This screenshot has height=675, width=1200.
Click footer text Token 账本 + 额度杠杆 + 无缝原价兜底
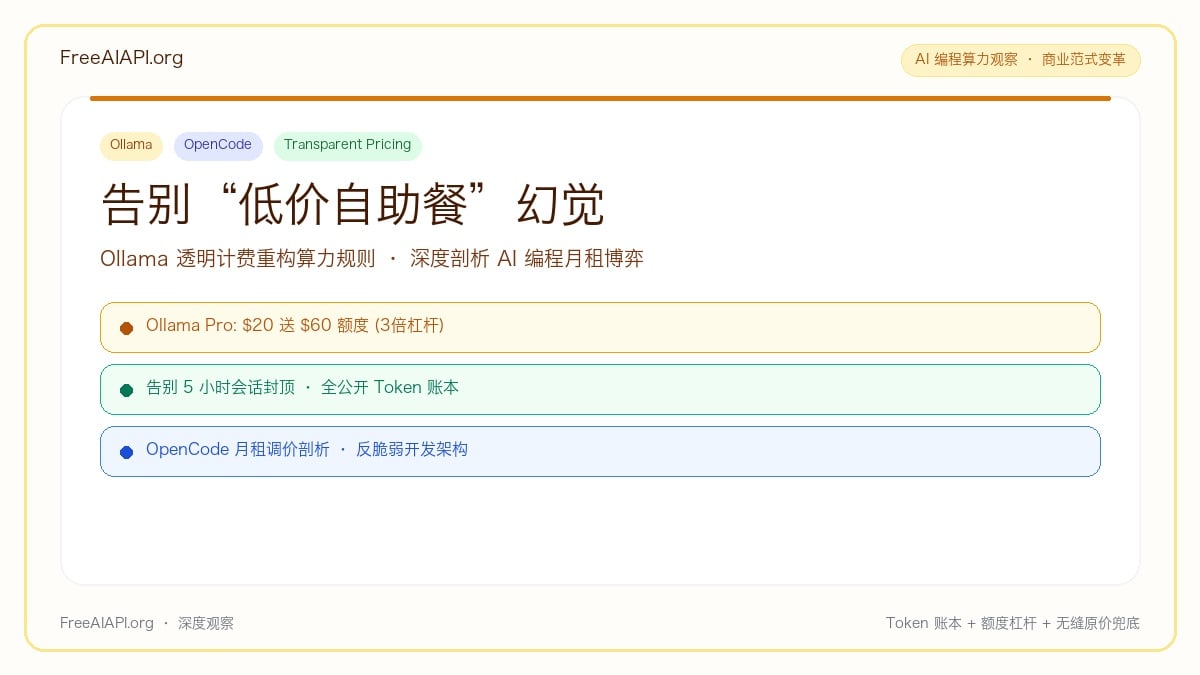click(1012, 623)
